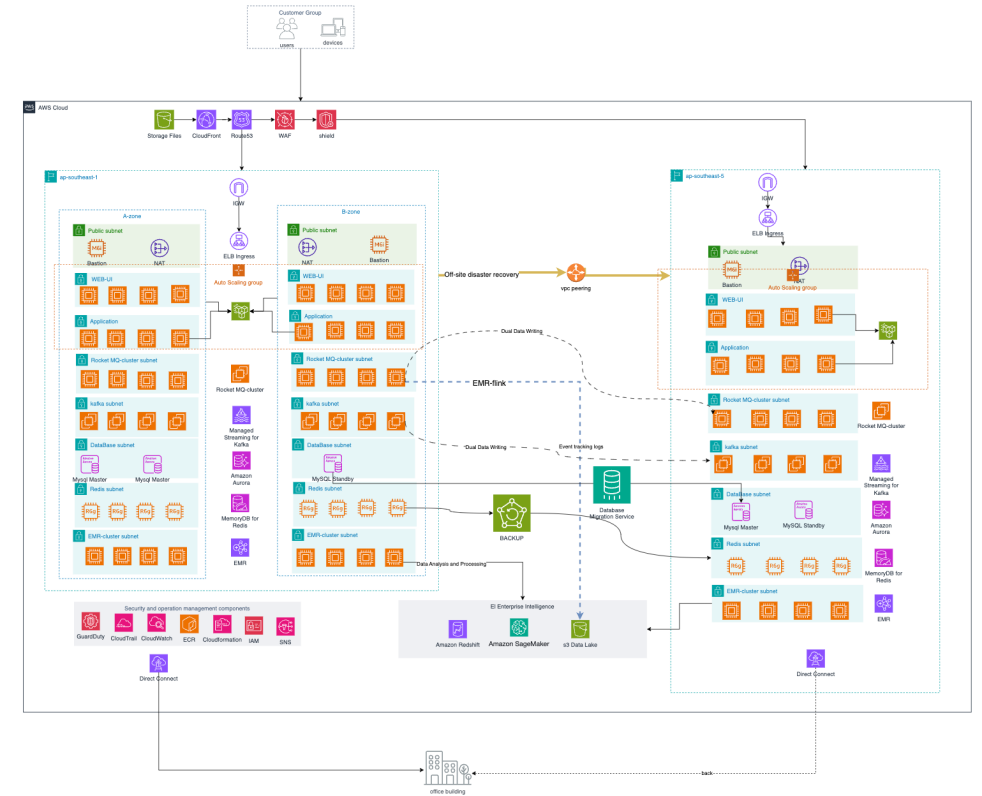This screenshot has width=982, height=796.
Task: Click the Storage Files S3 bucket icon
Action: click(x=164, y=120)
